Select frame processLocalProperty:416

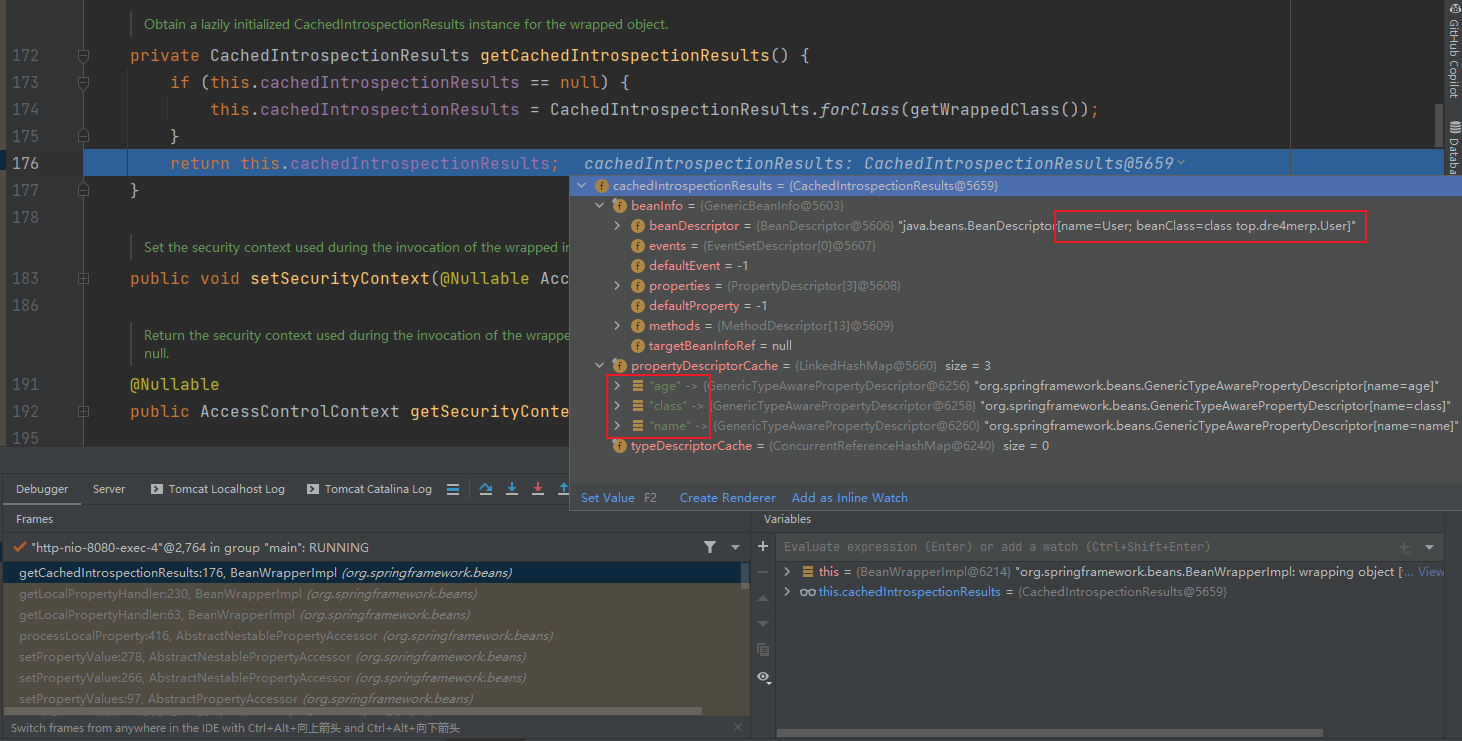(373, 636)
